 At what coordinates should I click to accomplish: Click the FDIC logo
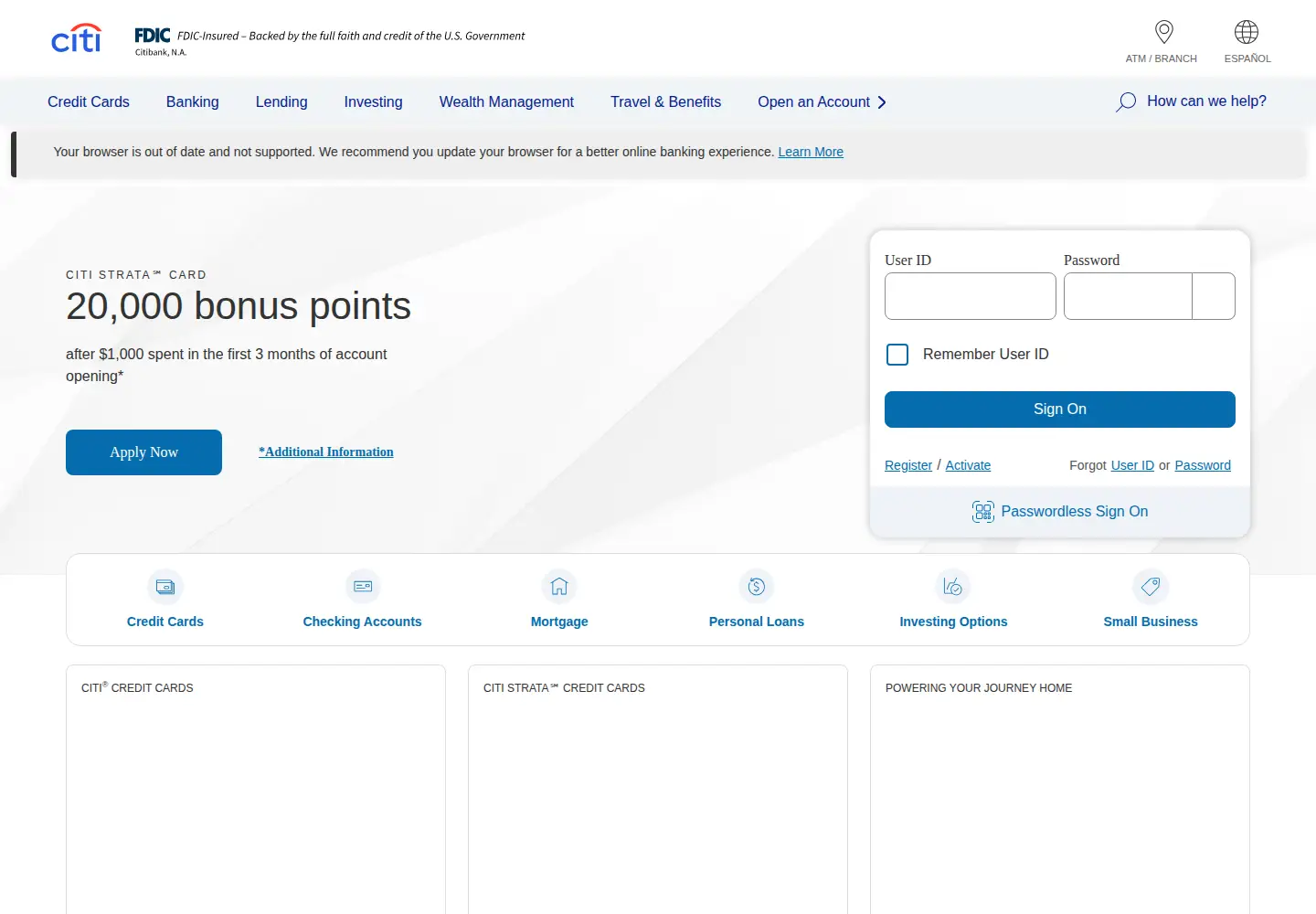click(153, 36)
